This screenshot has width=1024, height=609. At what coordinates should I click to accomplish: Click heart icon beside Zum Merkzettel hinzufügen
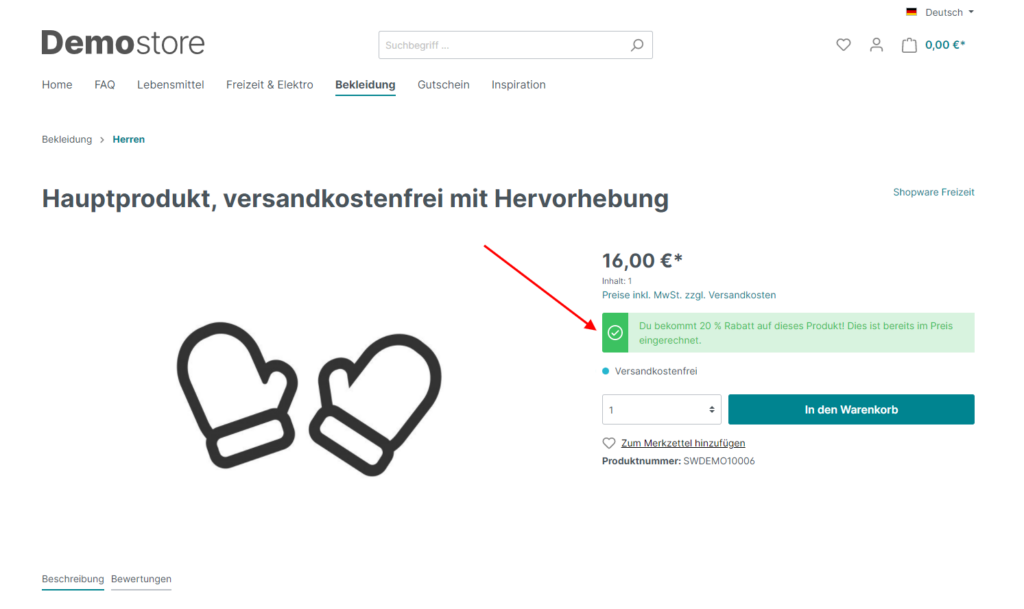pos(609,443)
